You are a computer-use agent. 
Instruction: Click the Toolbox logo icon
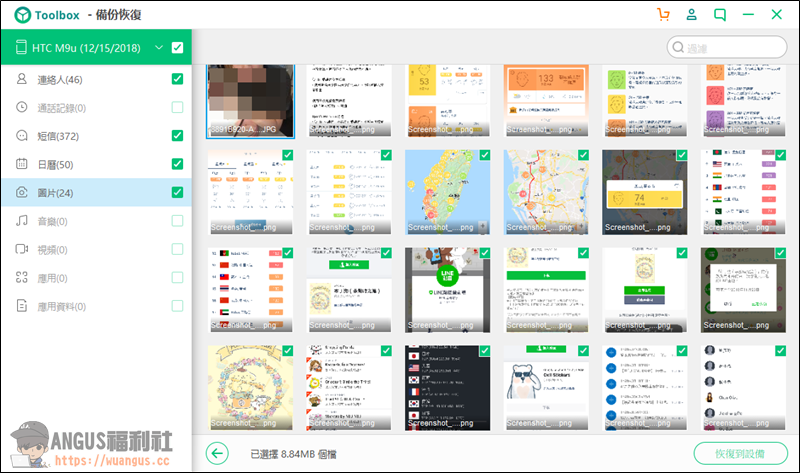tap(22, 15)
